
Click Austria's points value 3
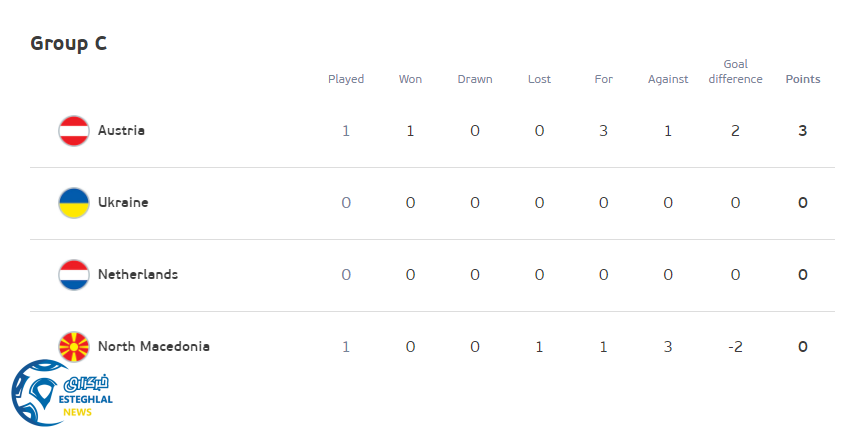click(x=802, y=131)
